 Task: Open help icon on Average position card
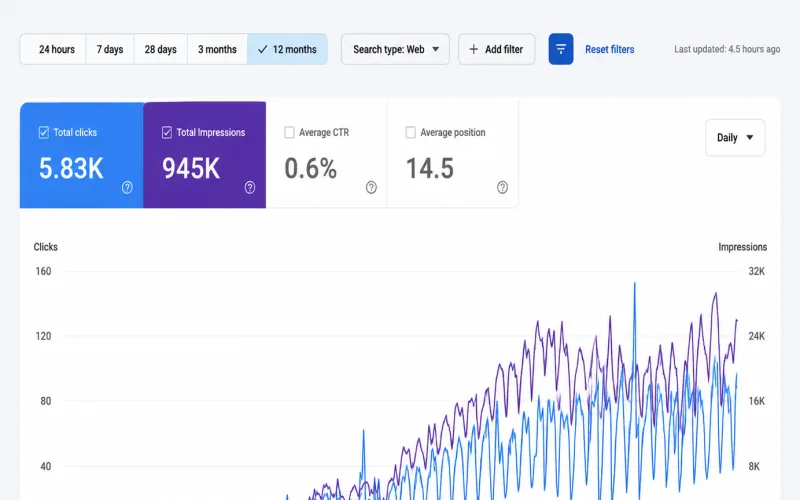503,187
